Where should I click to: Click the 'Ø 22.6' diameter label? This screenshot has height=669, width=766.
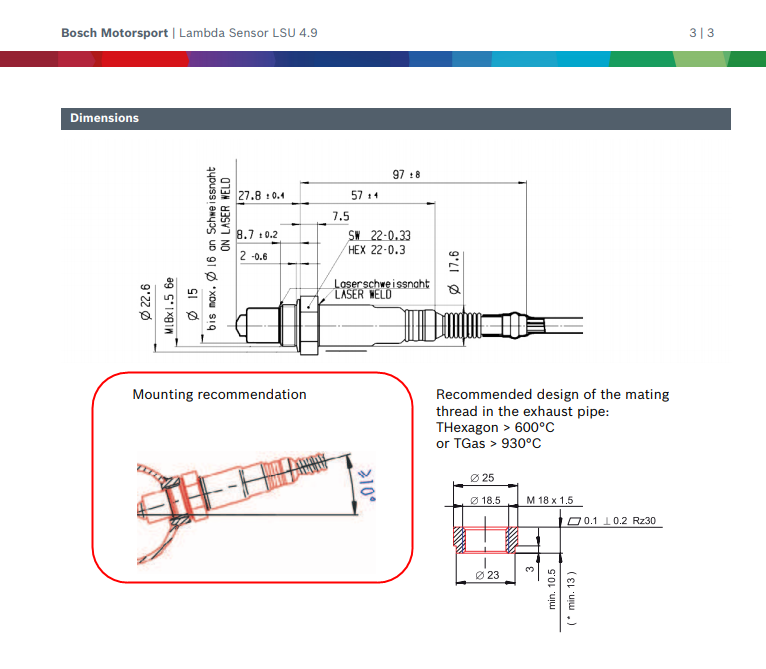(145, 302)
